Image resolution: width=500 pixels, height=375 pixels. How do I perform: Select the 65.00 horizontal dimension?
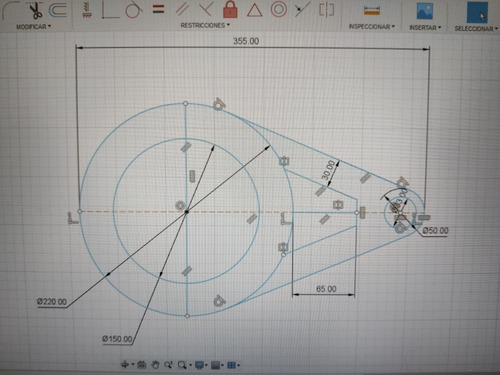pyautogui.click(x=326, y=289)
